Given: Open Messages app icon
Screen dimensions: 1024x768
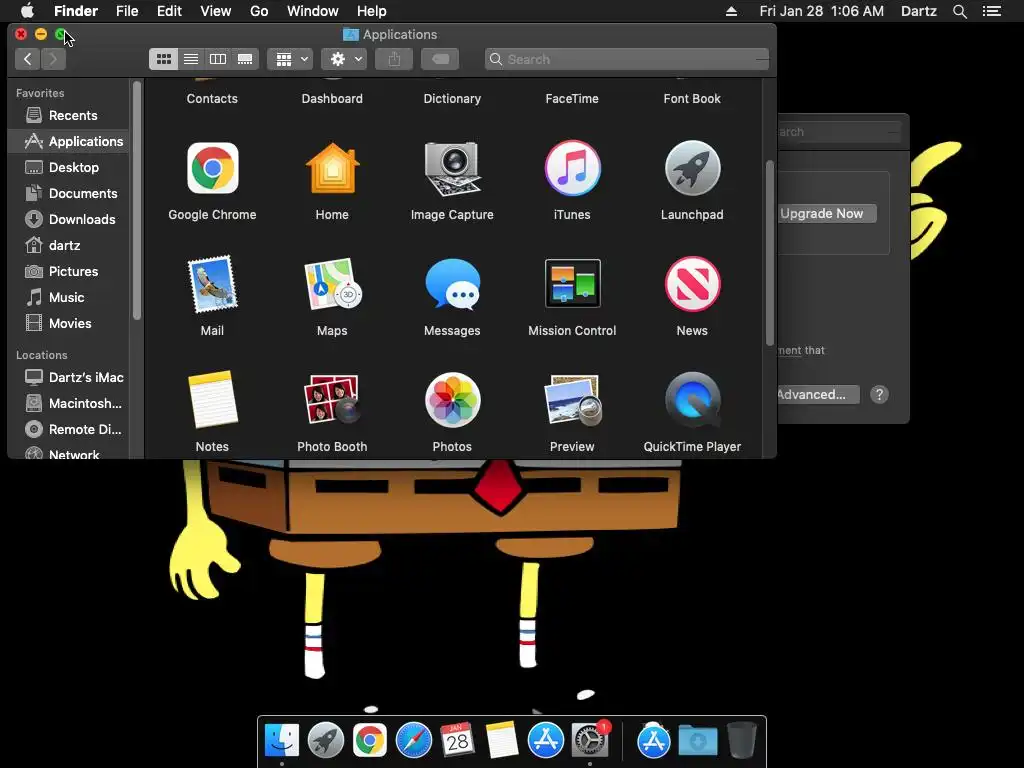Looking at the screenshot, I should click(452, 285).
